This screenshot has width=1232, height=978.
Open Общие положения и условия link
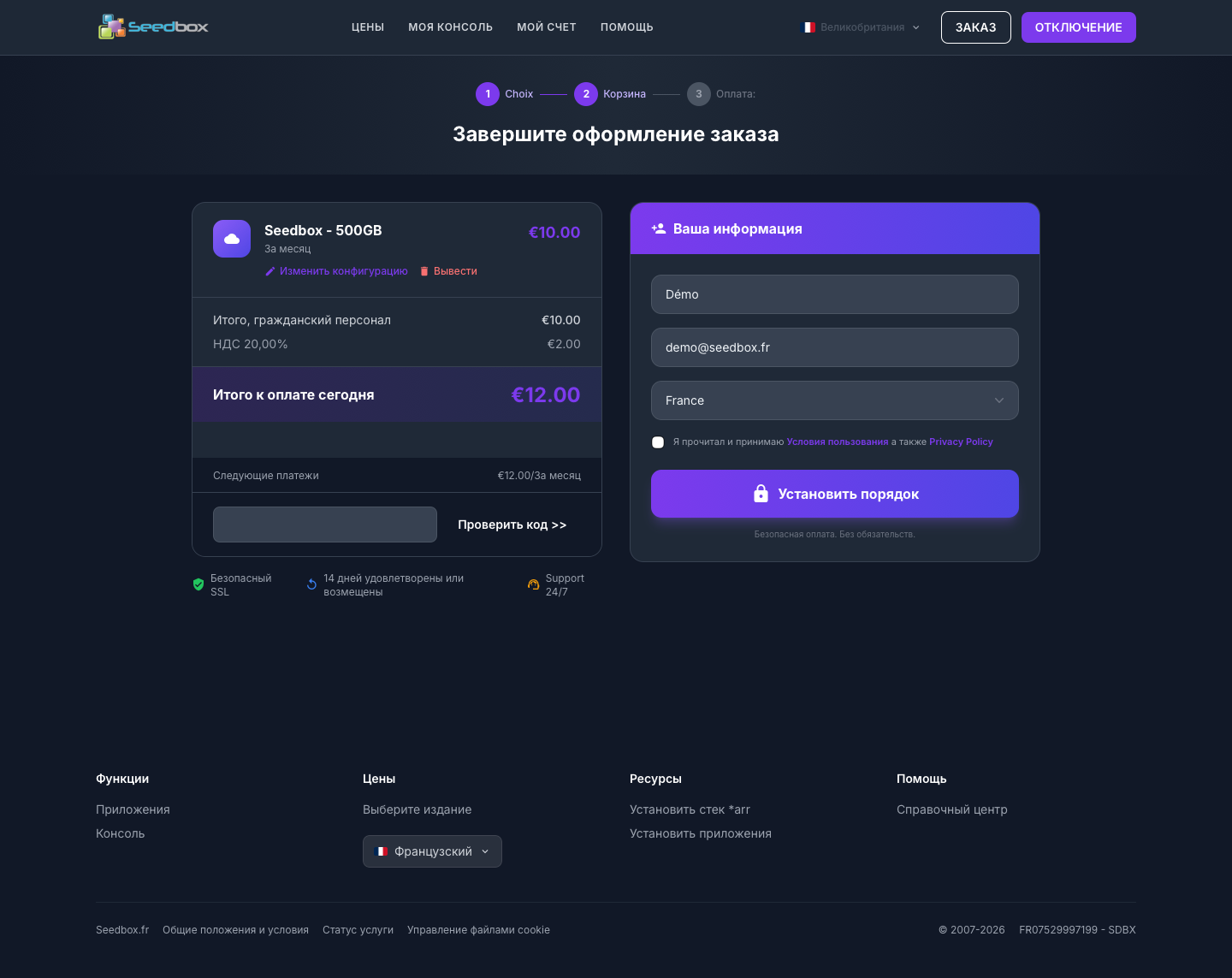(235, 930)
